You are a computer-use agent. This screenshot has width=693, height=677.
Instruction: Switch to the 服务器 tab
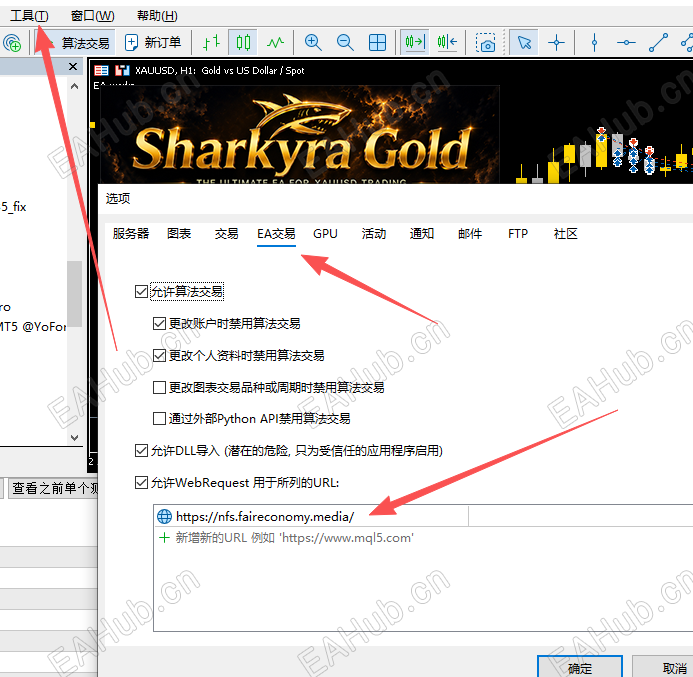tap(131, 233)
